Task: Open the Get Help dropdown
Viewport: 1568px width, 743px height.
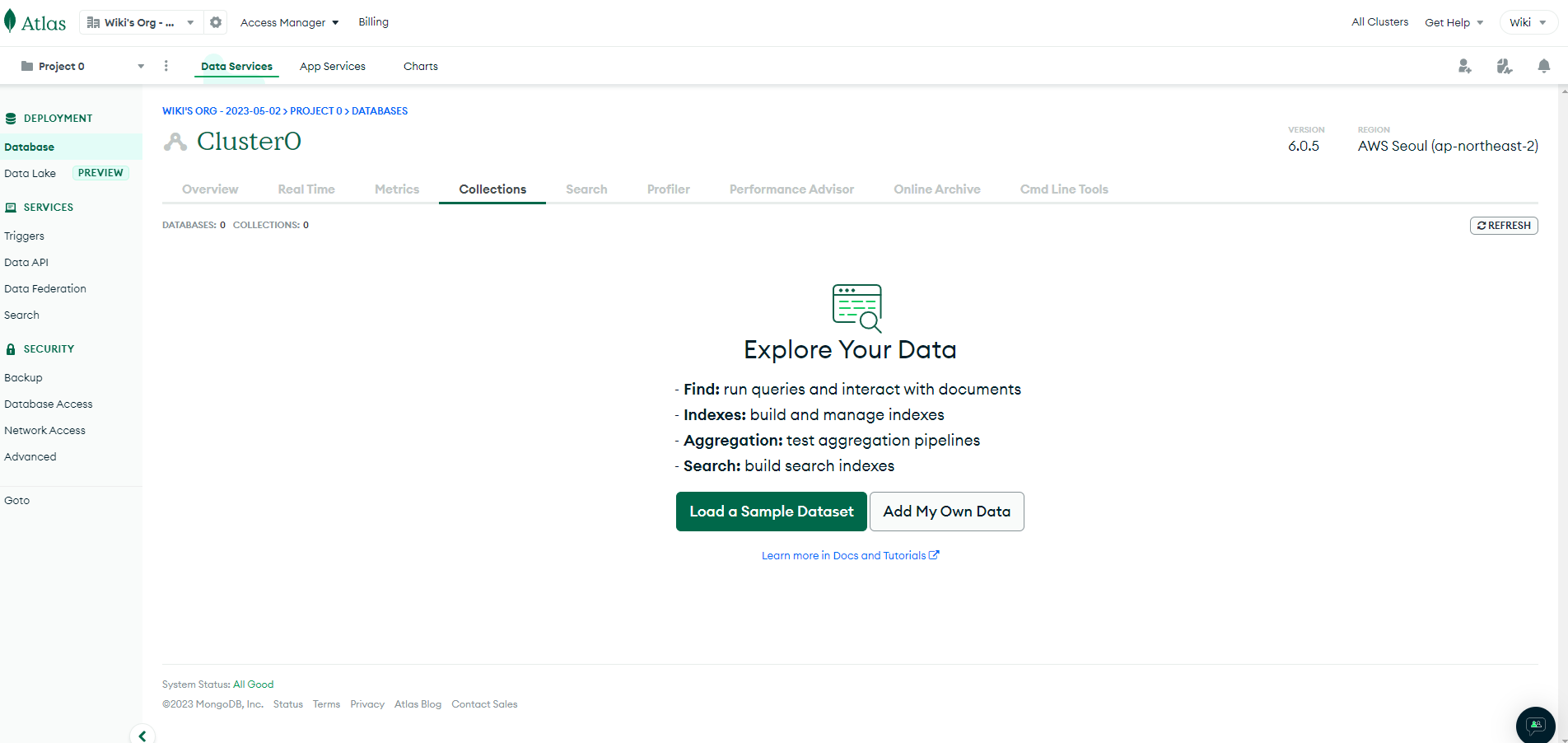Action: (x=1454, y=22)
